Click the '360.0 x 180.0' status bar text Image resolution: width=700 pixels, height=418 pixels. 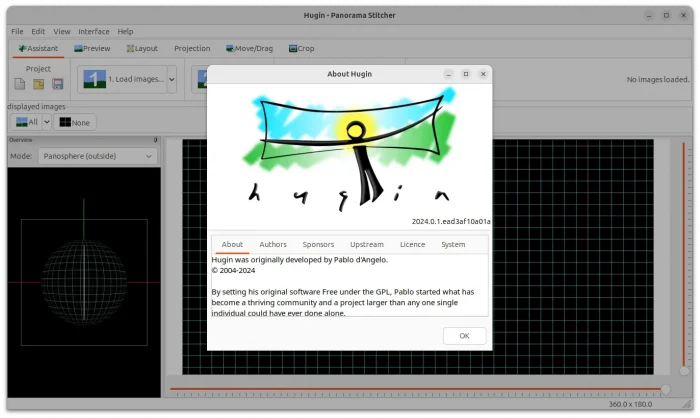(630, 404)
